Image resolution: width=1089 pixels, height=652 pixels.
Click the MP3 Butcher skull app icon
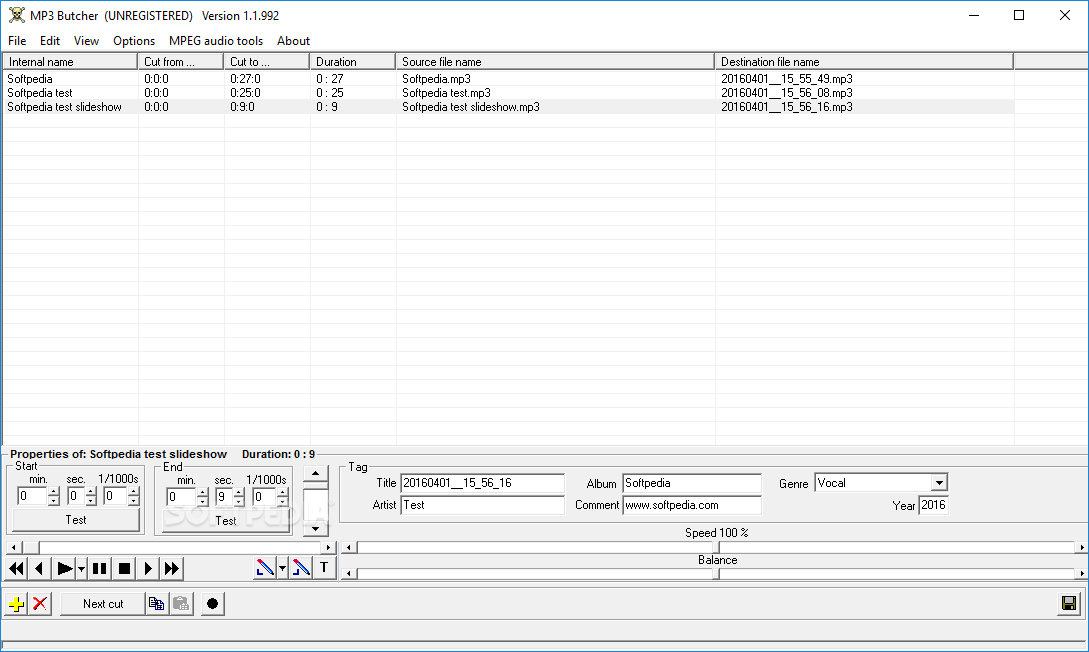[x=17, y=15]
